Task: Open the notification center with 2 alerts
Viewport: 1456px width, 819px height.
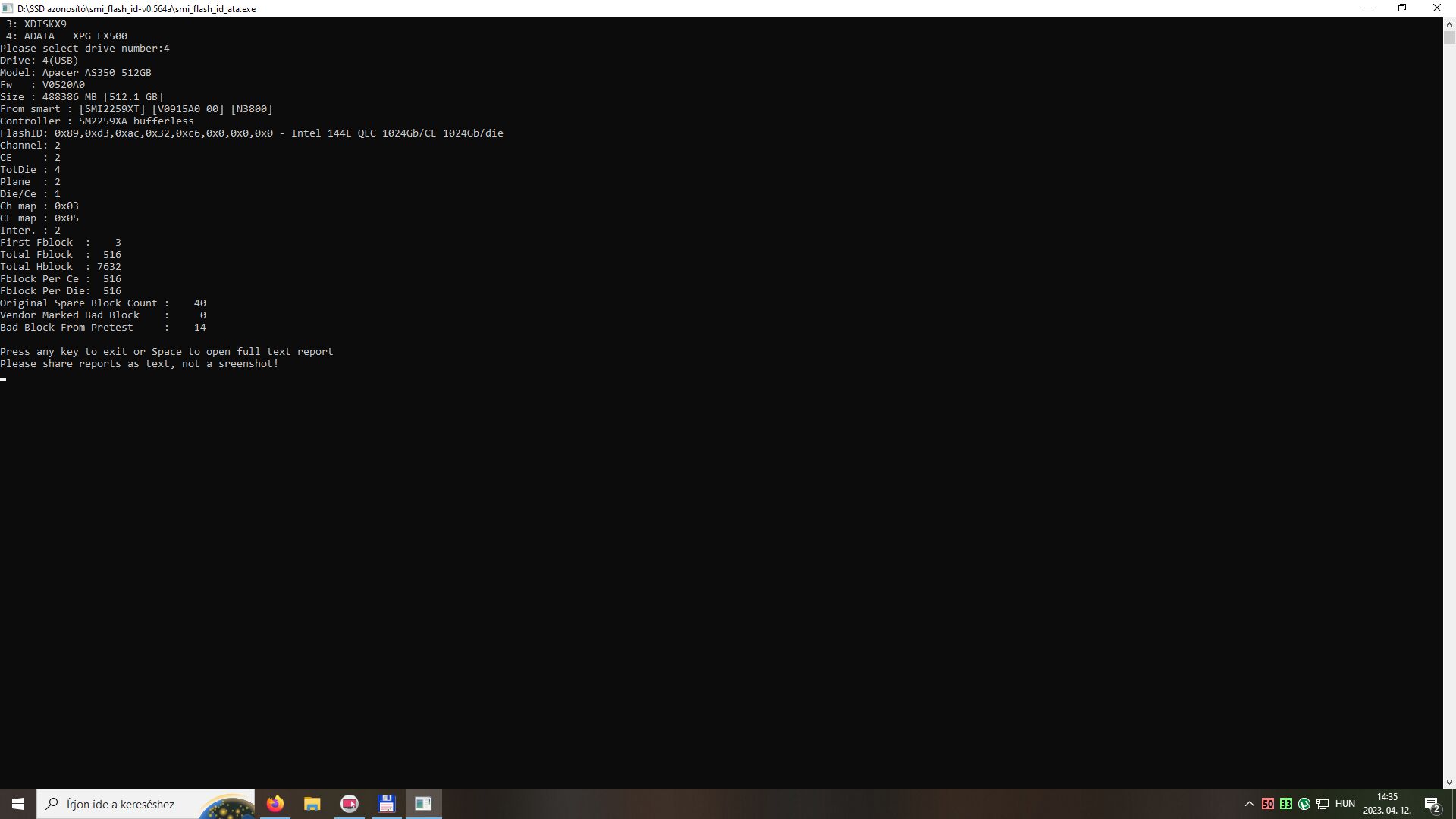Action: [x=1432, y=805]
